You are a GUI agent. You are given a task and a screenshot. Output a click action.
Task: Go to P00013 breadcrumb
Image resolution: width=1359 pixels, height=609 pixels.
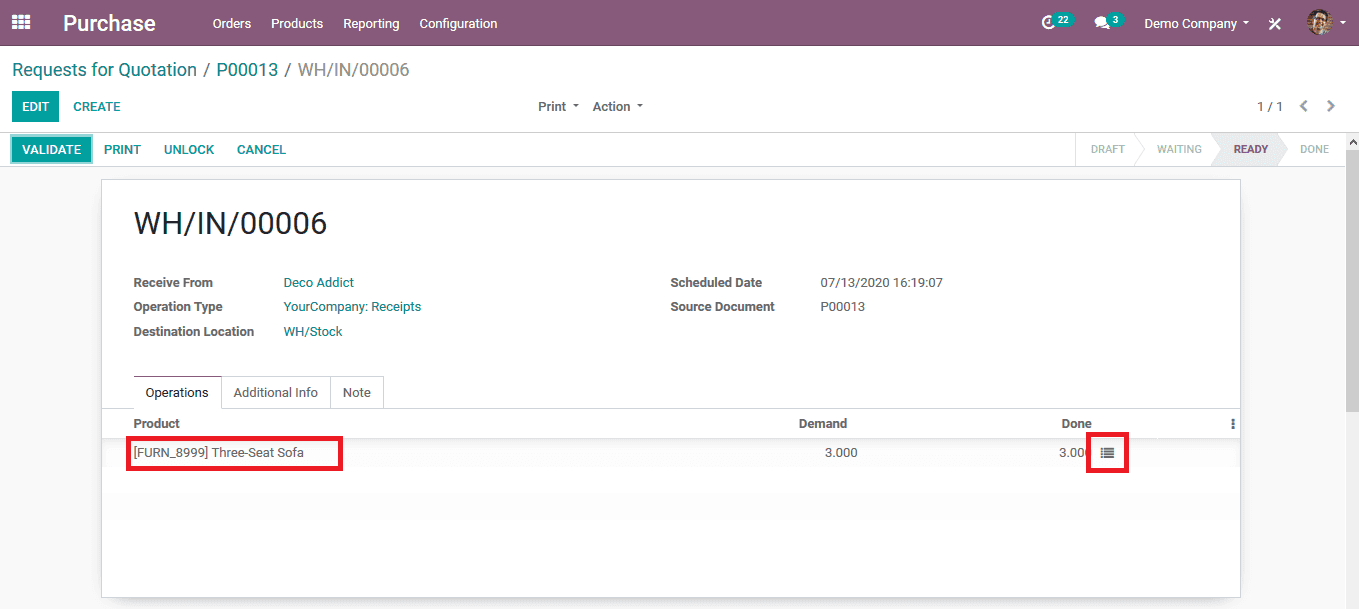click(247, 70)
